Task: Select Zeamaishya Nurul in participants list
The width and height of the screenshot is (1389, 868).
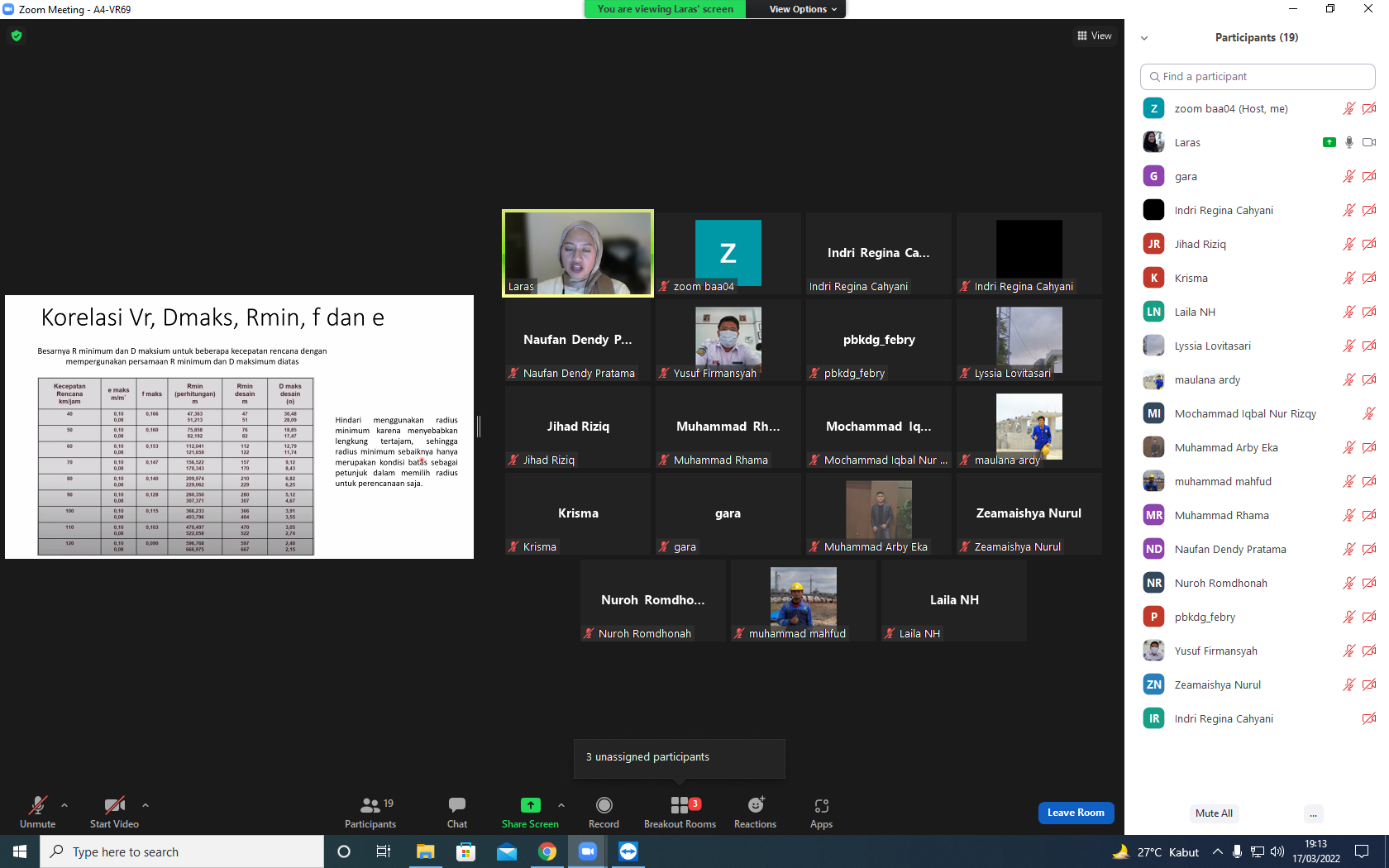Action: point(1258,684)
